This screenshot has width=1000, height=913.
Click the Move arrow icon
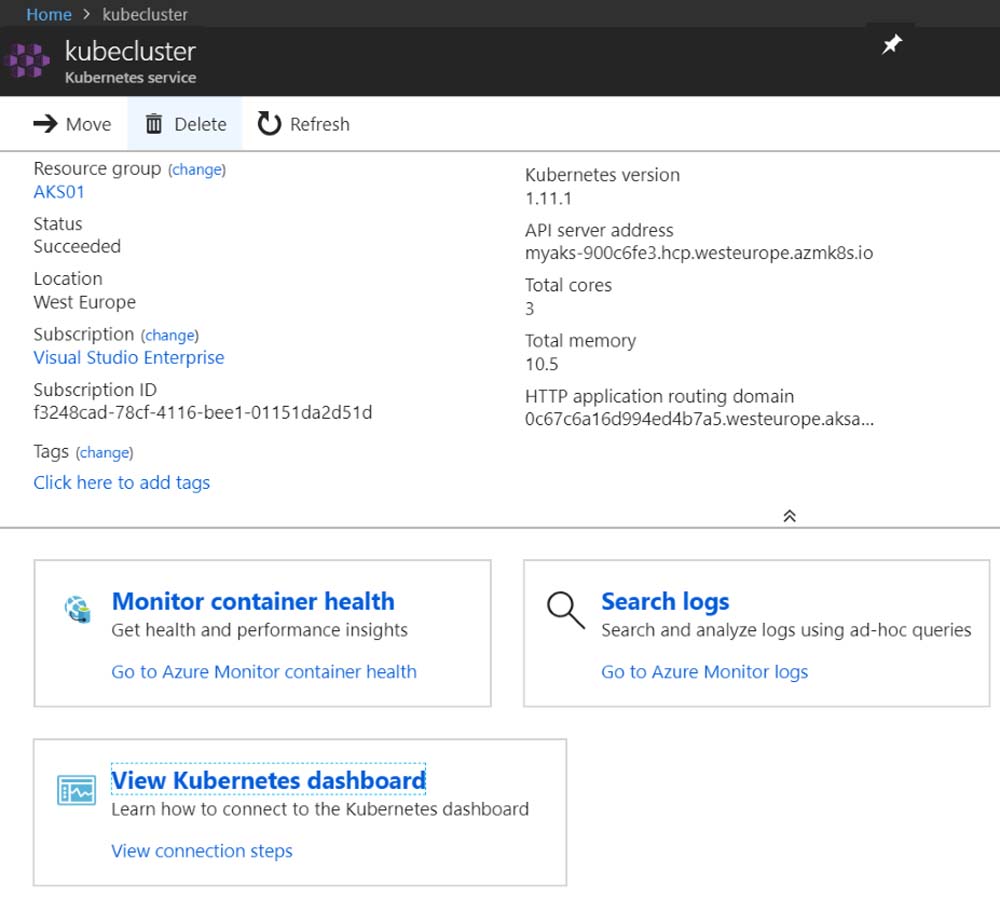(x=46, y=124)
